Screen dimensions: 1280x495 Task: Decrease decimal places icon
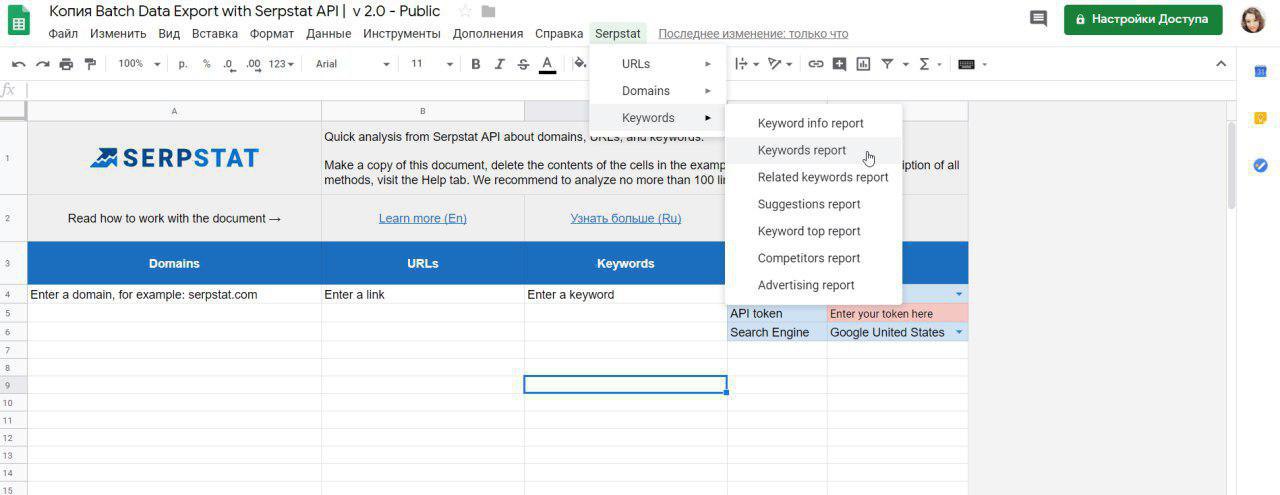click(x=229, y=64)
